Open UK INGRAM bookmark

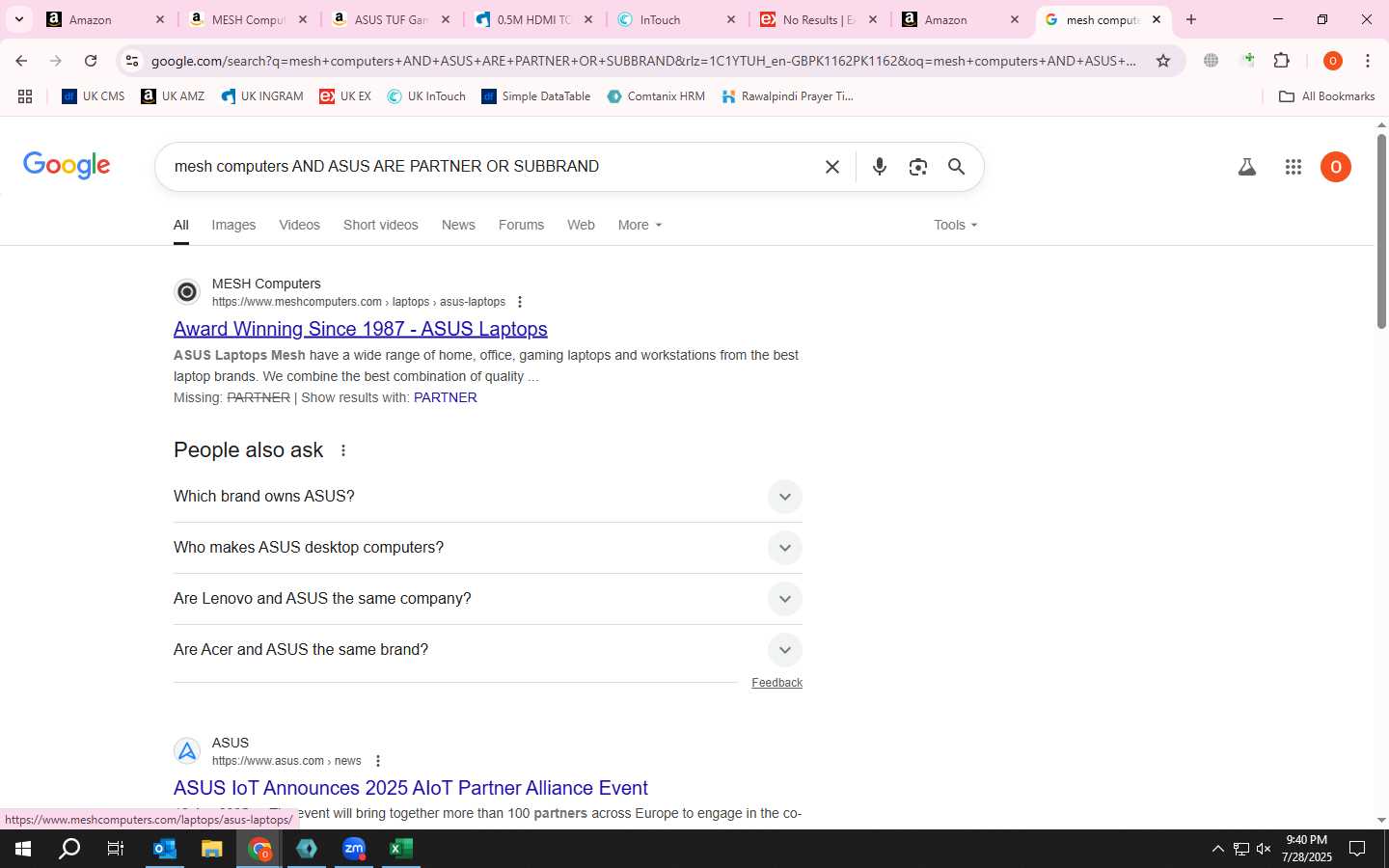(x=262, y=96)
